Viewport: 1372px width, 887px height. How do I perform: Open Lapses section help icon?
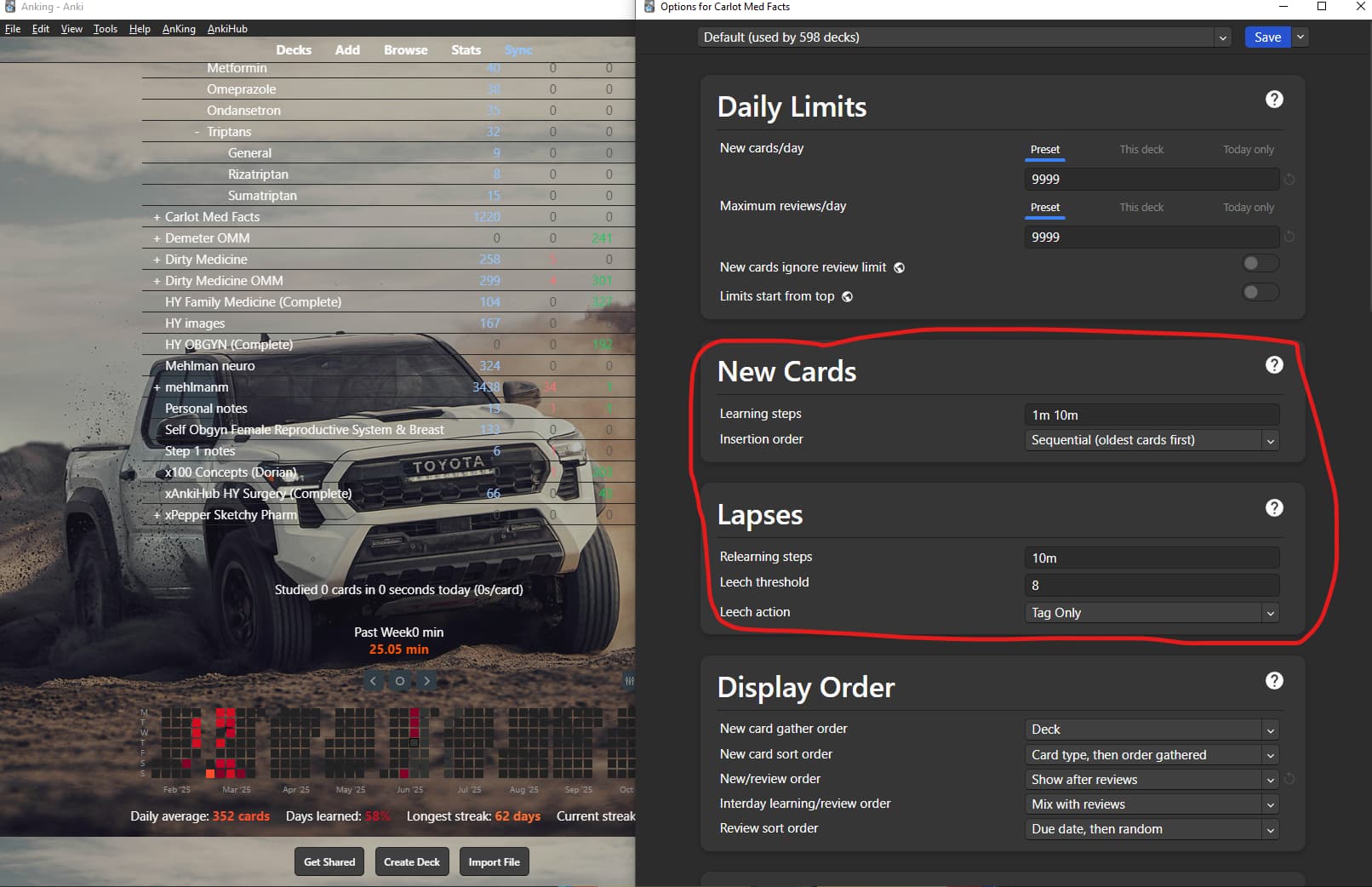click(1274, 508)
